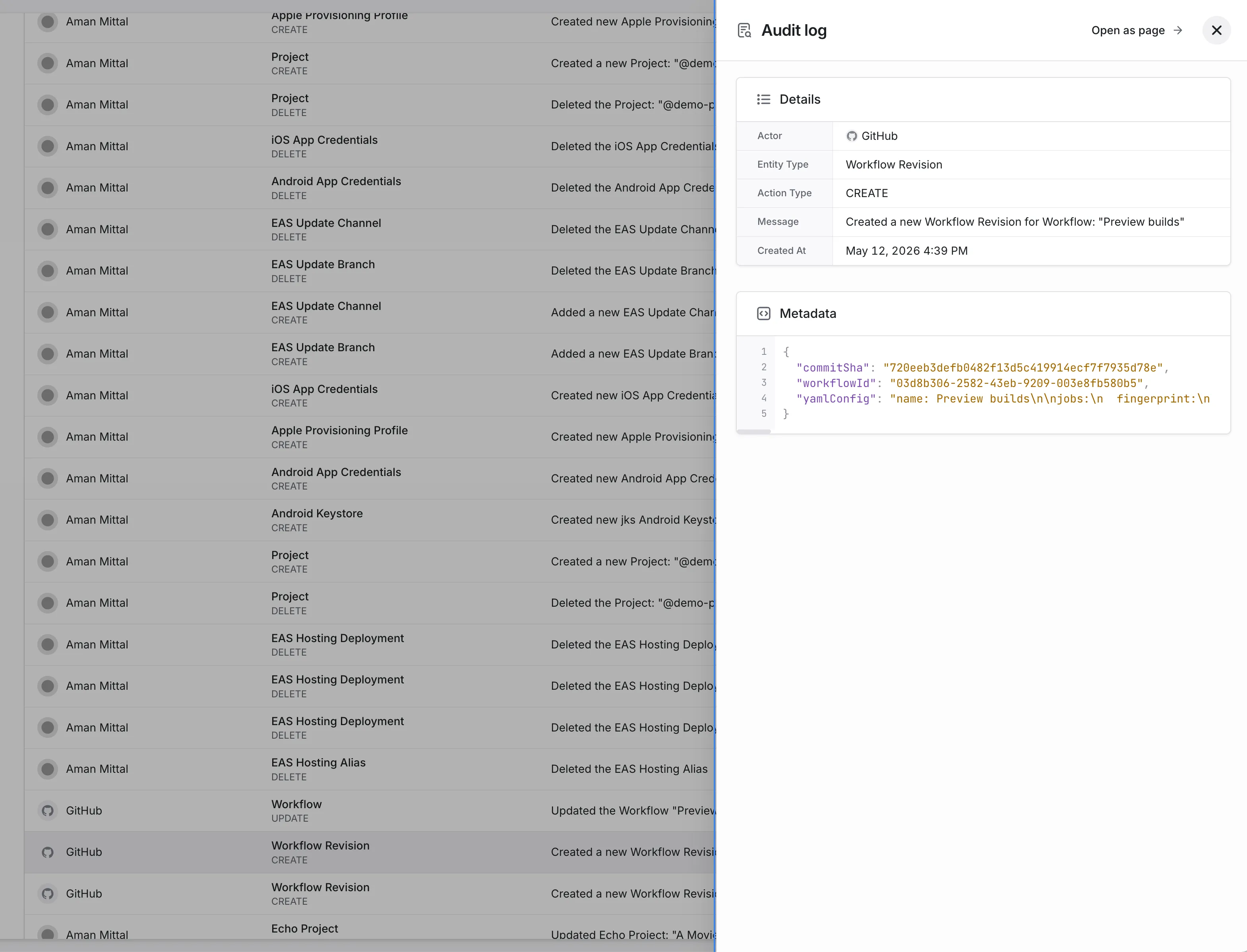Select the 'Details' section heading
Screen dimensions: 1247x952
(800, 99)
